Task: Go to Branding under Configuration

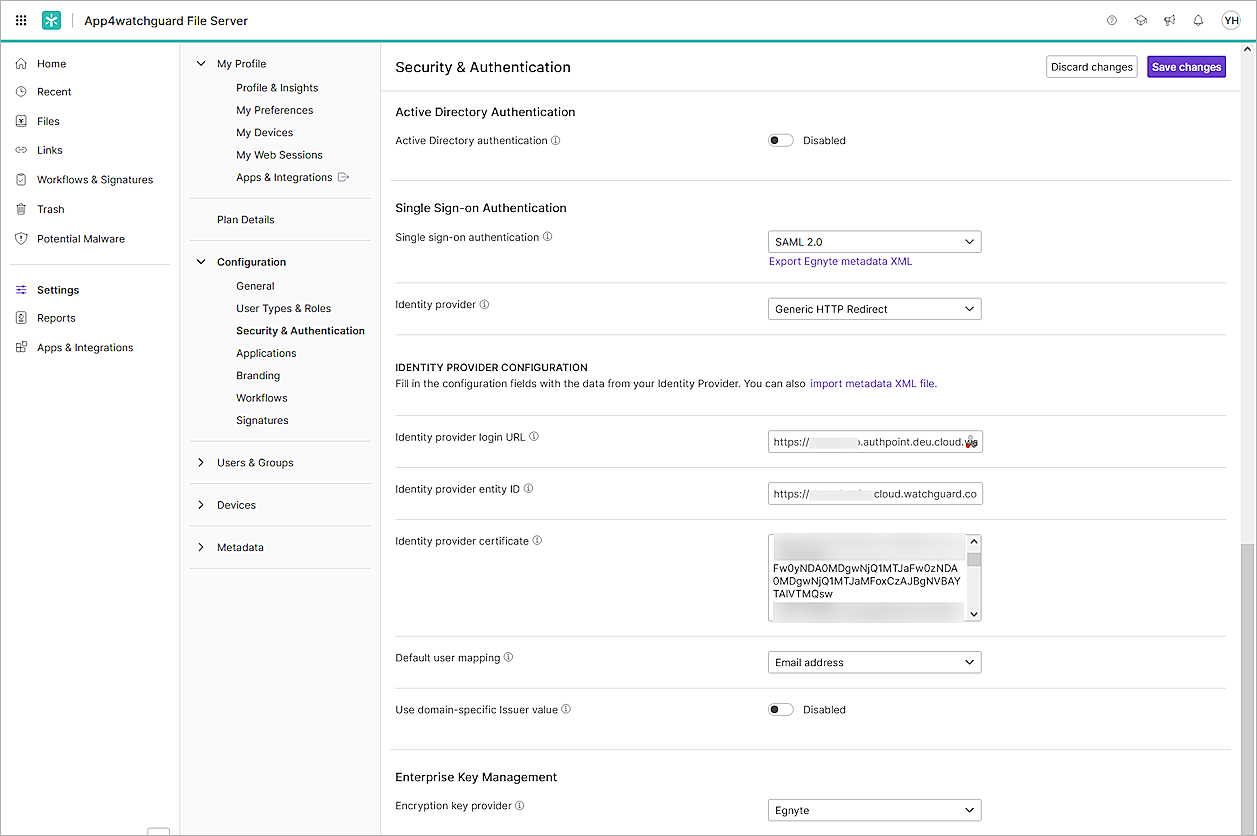Action: pos(258,376)
